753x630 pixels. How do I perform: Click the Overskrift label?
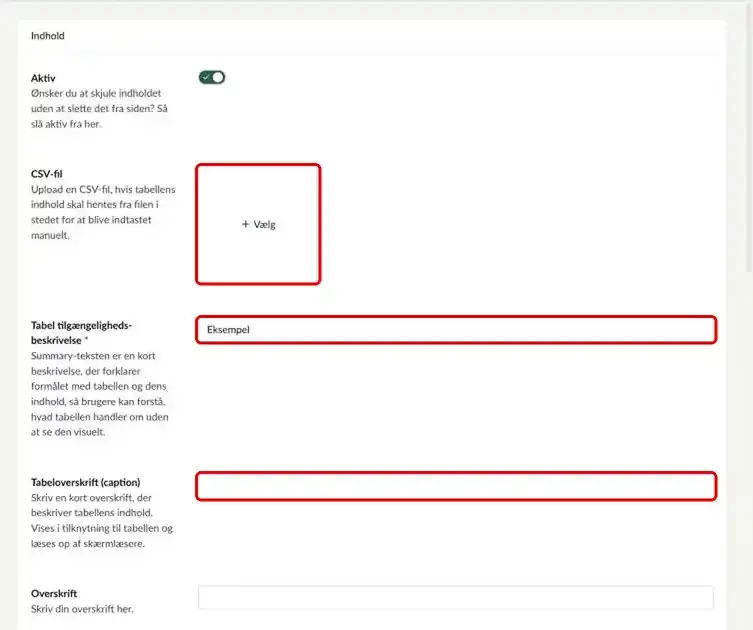(54, 594)
